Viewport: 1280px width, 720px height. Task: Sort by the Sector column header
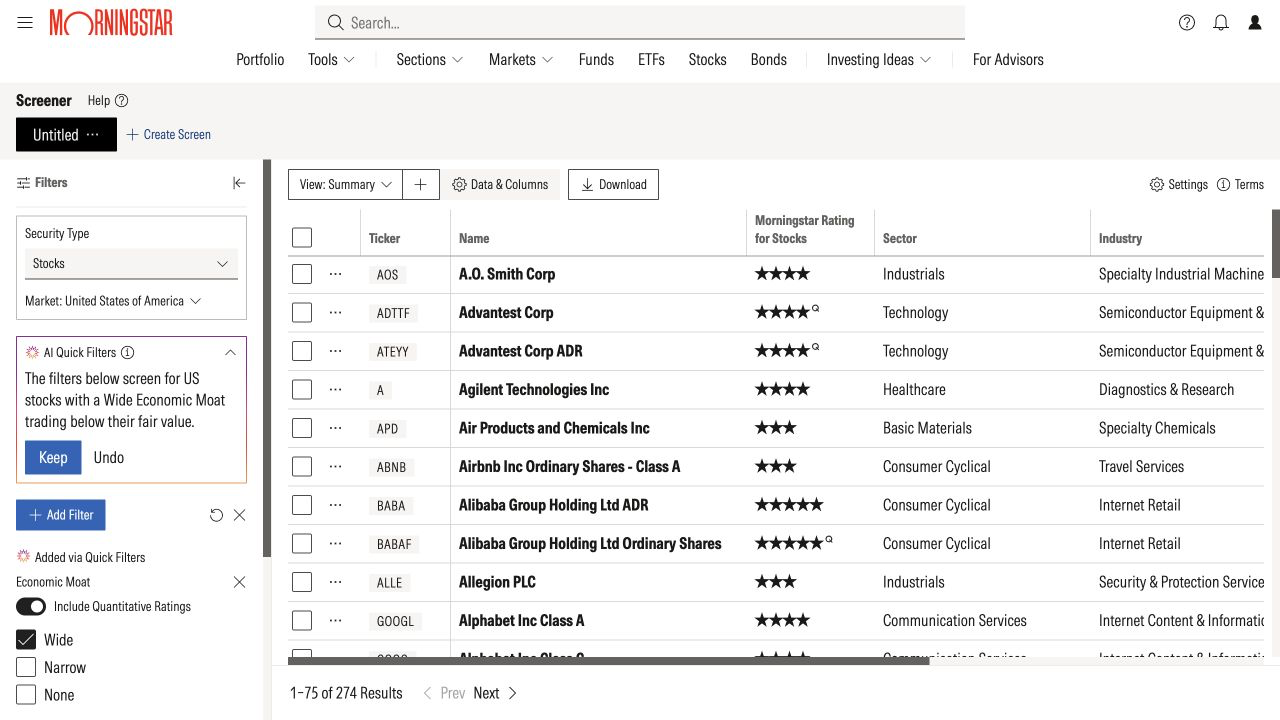coord(900,238)
